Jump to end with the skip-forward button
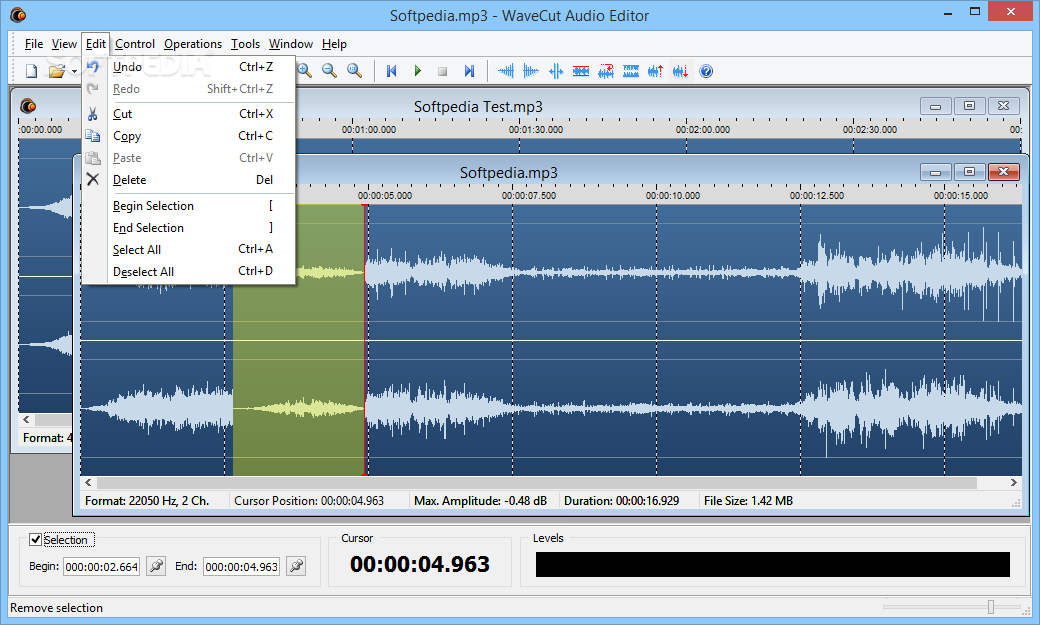The image size is (1040, 625). point(469,71)
